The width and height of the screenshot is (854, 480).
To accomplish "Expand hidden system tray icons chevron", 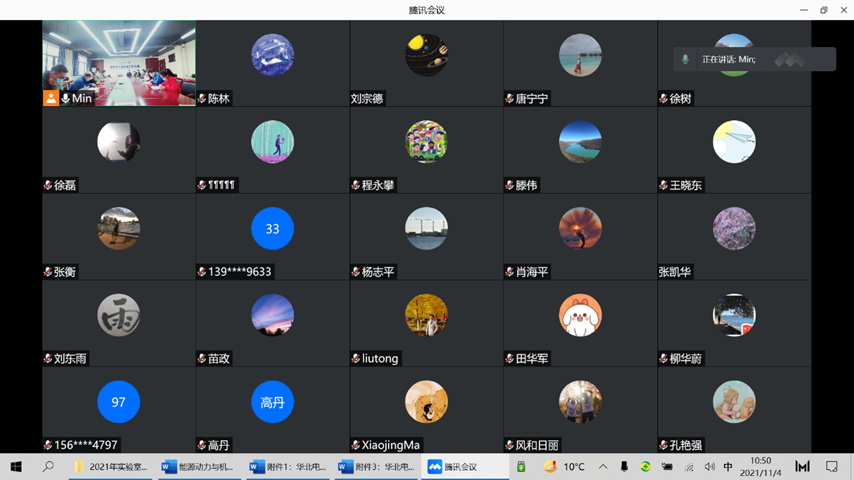I will 603,467.
